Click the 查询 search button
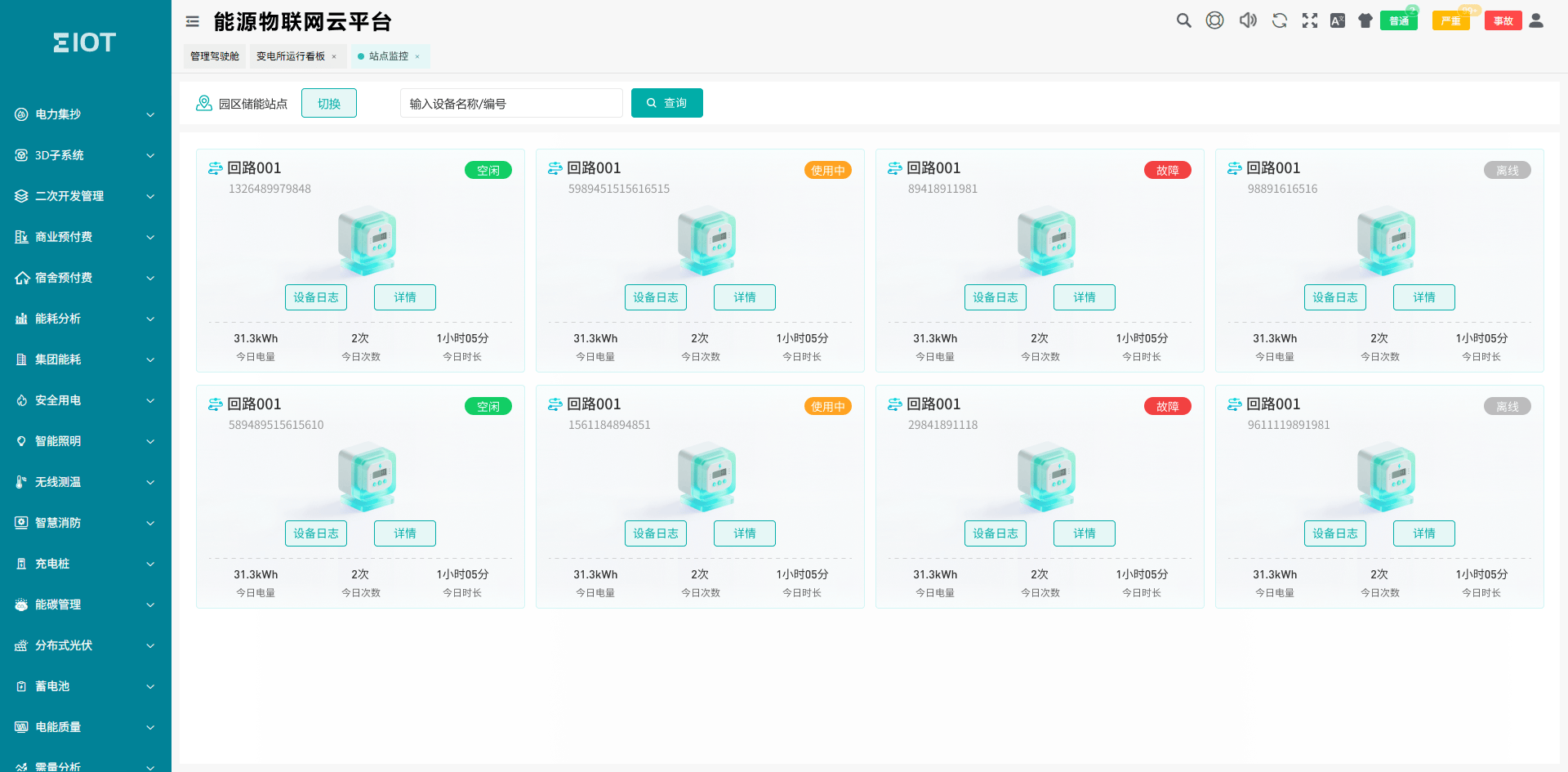 click(x=667, y=104)
